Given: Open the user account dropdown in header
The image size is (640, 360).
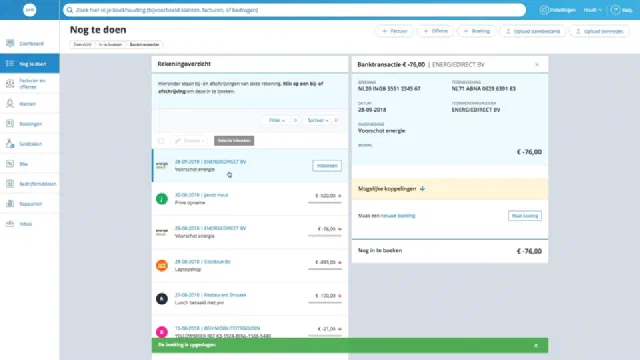Looking at the screenshot, I should (x=593, y=10).
